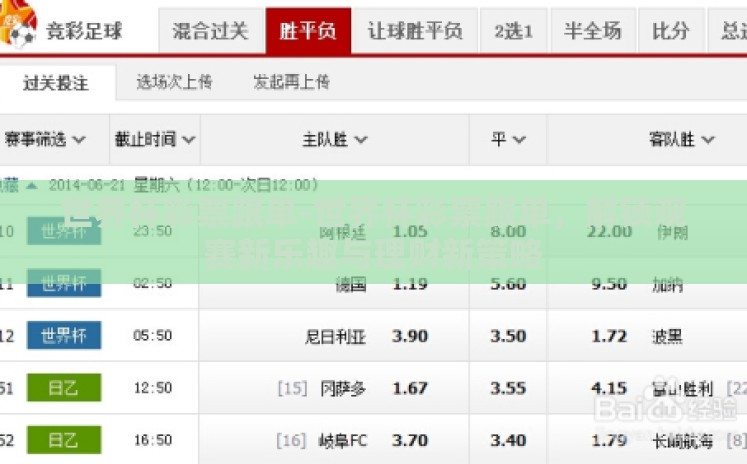This screenshot has height=464, width=747.
Task: Switch to the 让球胜平负 tab
Action: coord(415,31)
